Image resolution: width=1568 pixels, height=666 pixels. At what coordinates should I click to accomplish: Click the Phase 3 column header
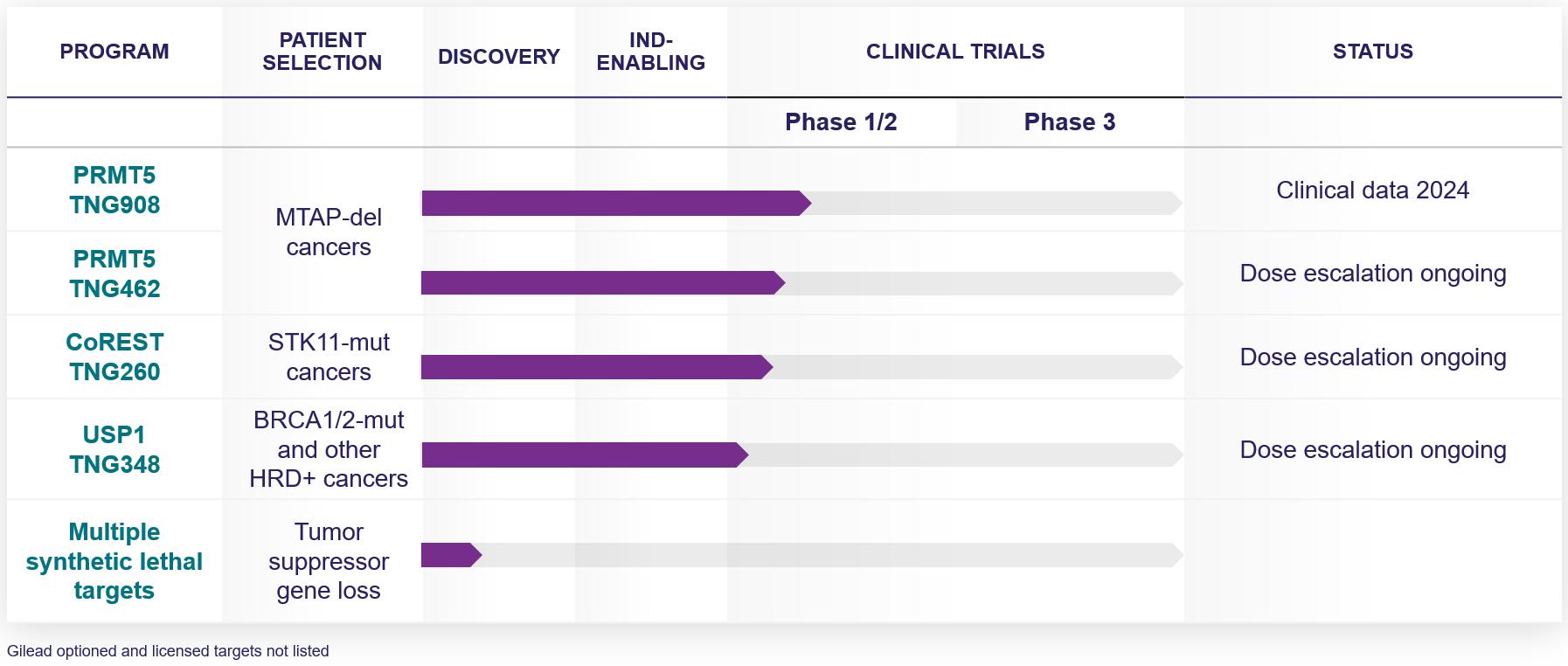point(1069,122)
